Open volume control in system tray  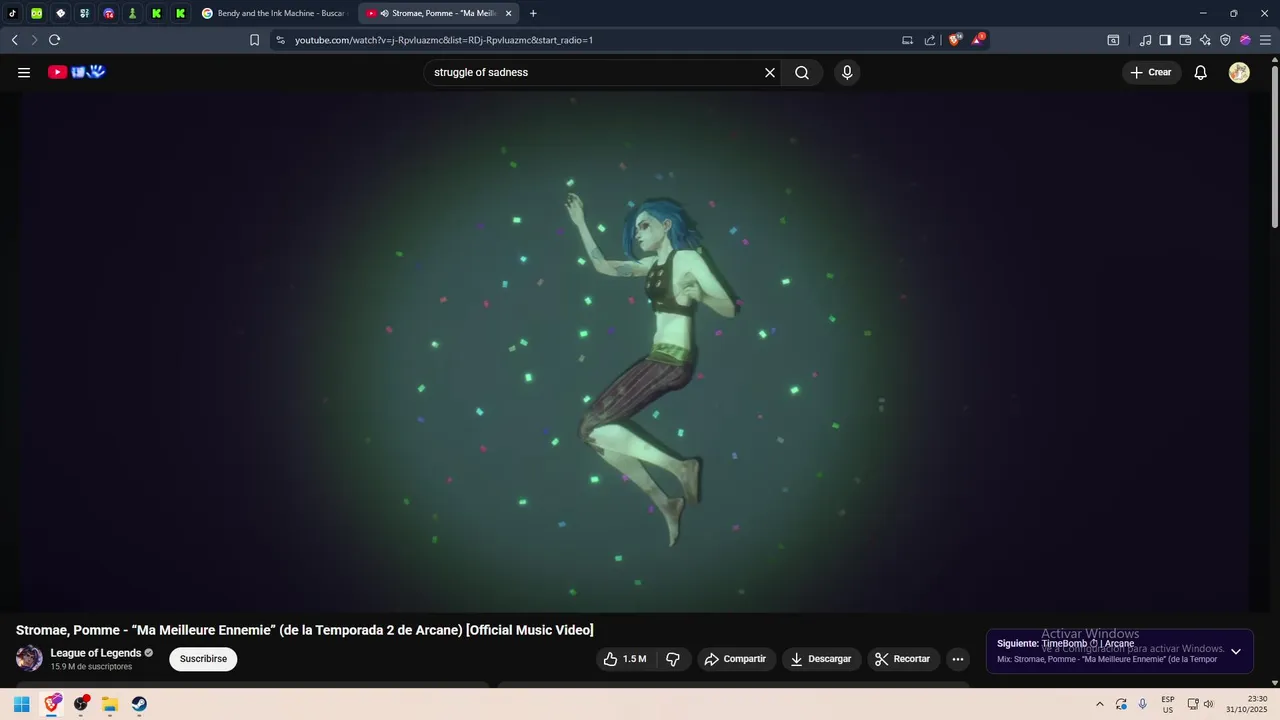[1208, 704]
